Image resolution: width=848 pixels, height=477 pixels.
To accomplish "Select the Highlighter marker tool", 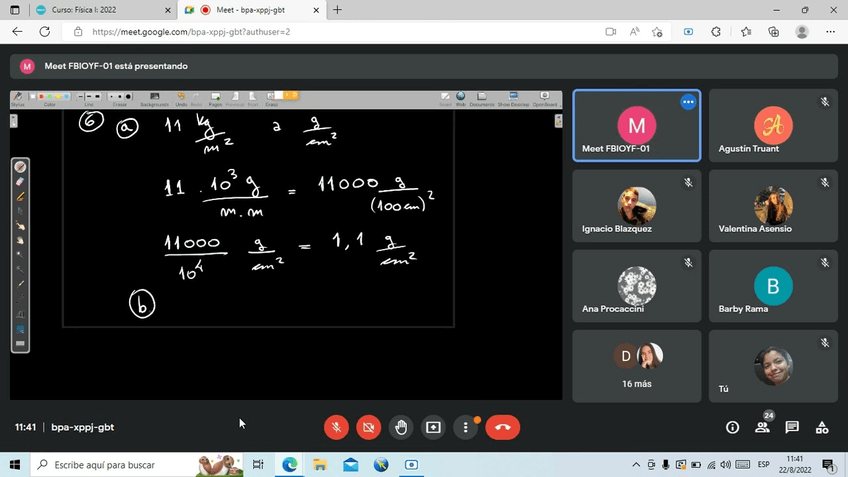I will (20, 196).
